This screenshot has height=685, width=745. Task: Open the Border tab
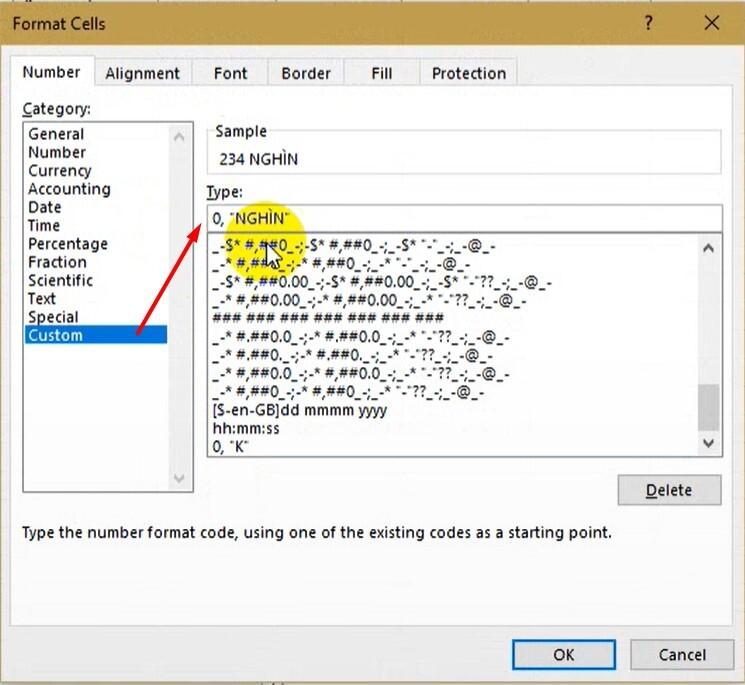[306, 73]
